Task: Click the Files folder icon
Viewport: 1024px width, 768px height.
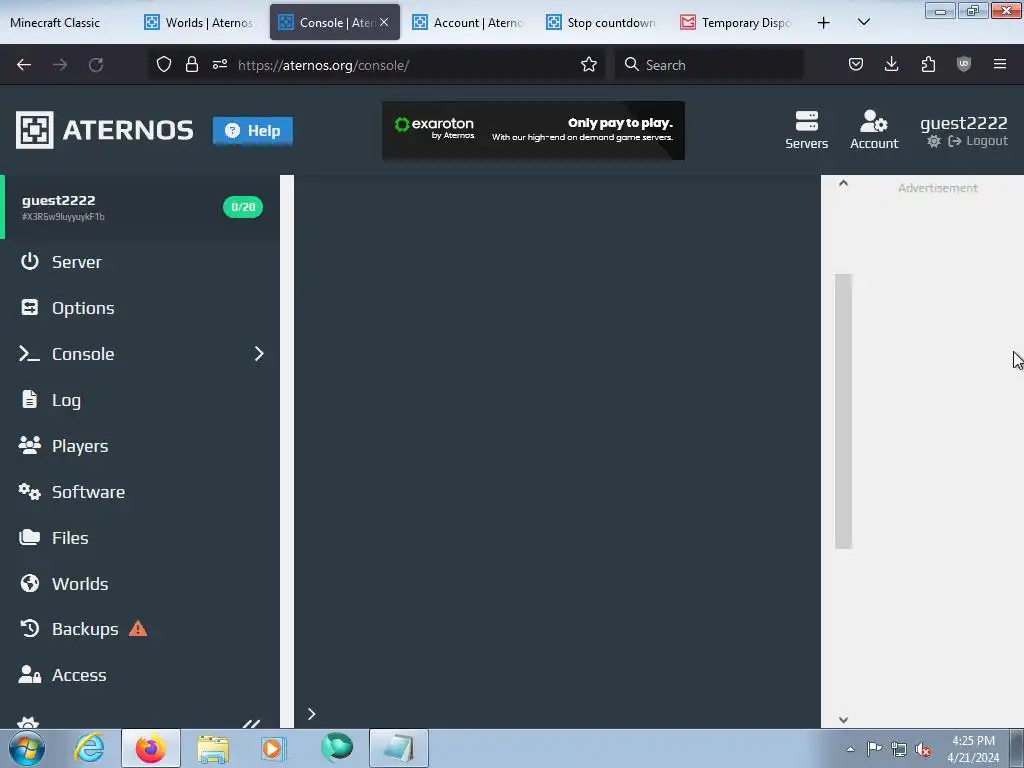Action: (x=29, y=537)
